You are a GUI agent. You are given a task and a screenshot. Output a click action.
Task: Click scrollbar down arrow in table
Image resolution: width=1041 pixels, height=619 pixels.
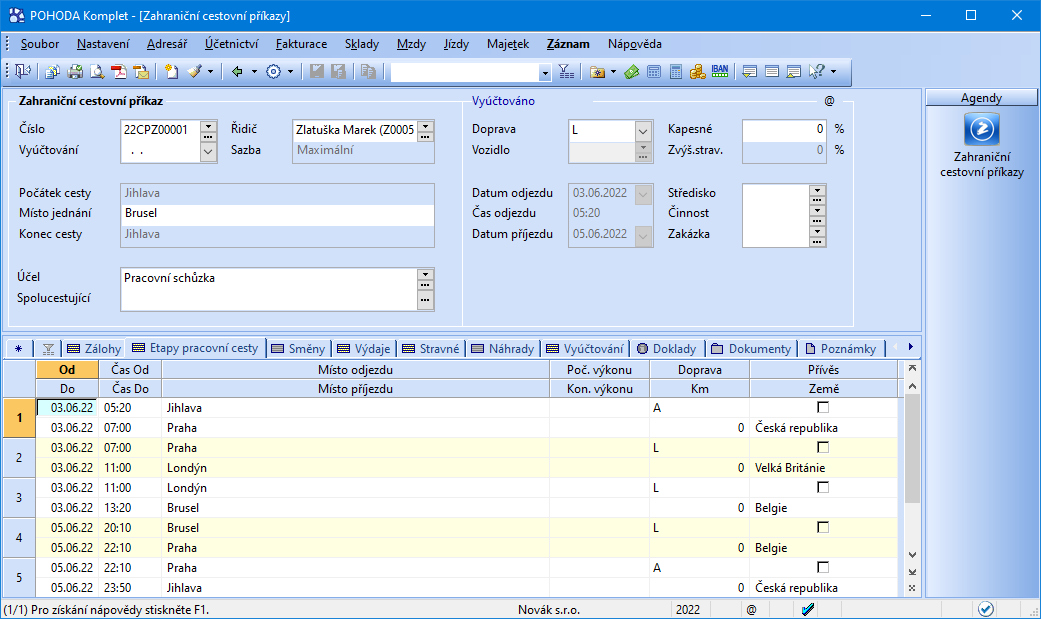pos(912,555)
